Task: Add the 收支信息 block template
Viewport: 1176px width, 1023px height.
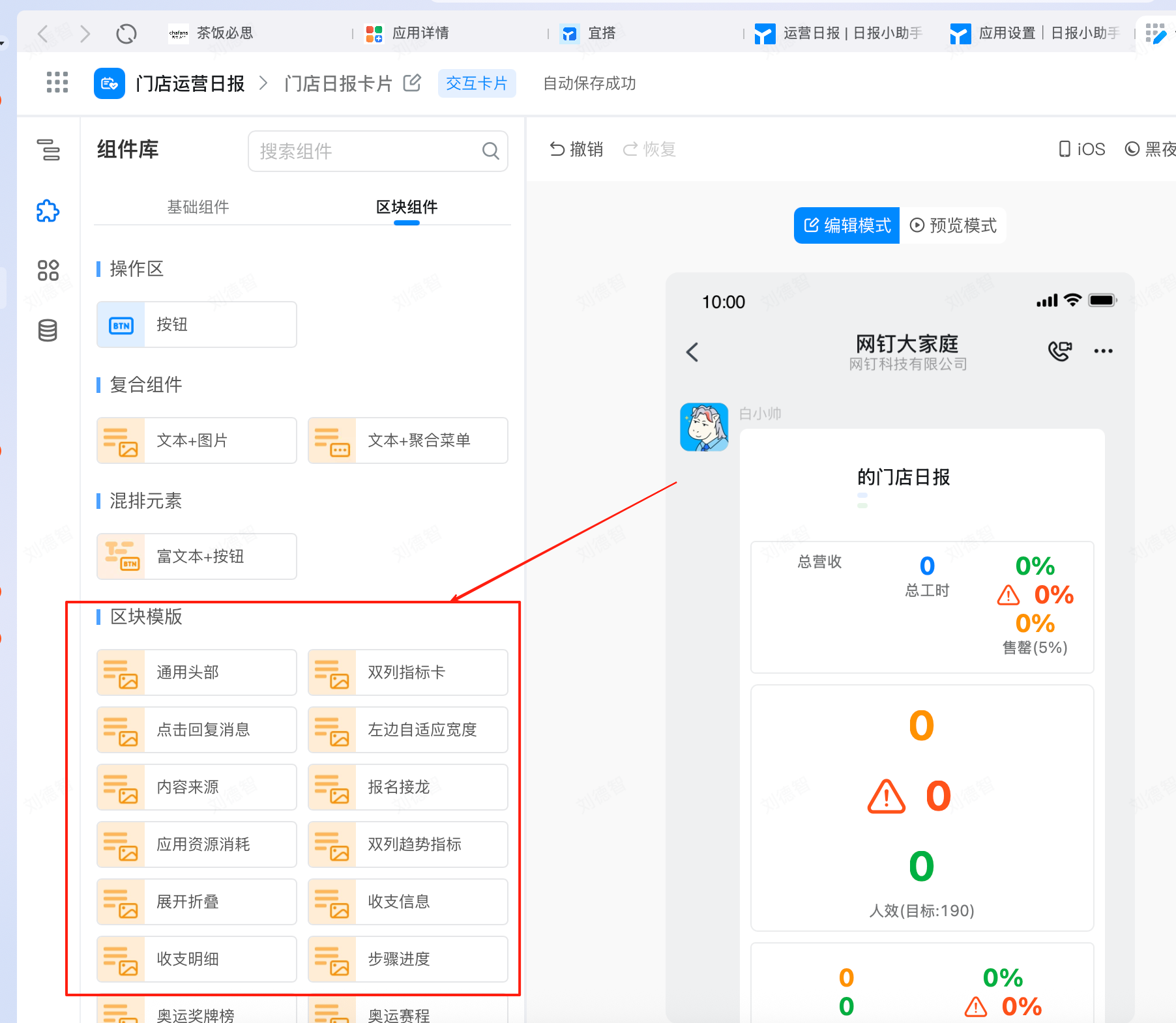Action: 408,902
